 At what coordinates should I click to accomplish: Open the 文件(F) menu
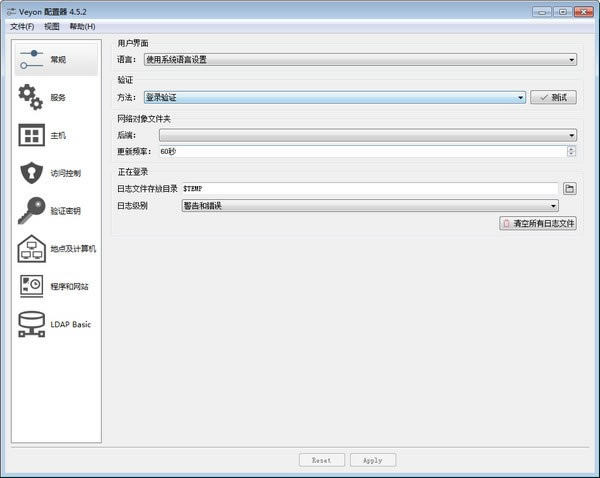22,26
